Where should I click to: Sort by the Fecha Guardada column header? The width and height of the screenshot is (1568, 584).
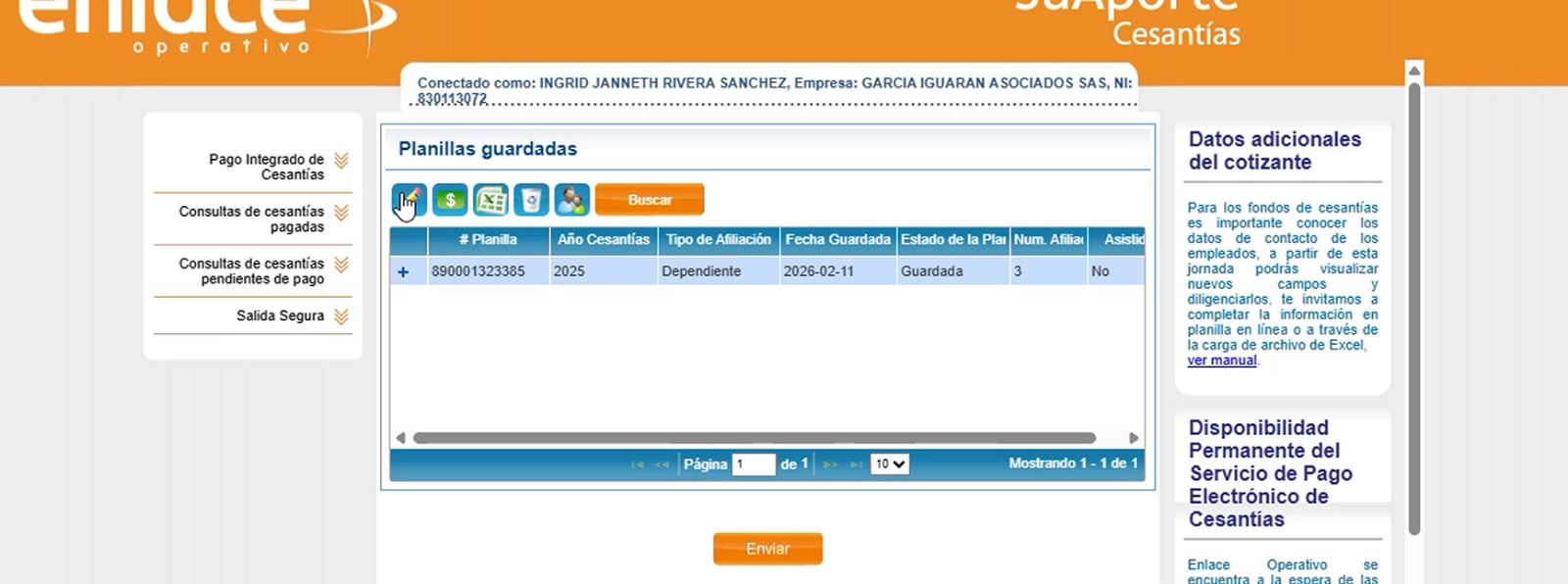click(837, 239)
